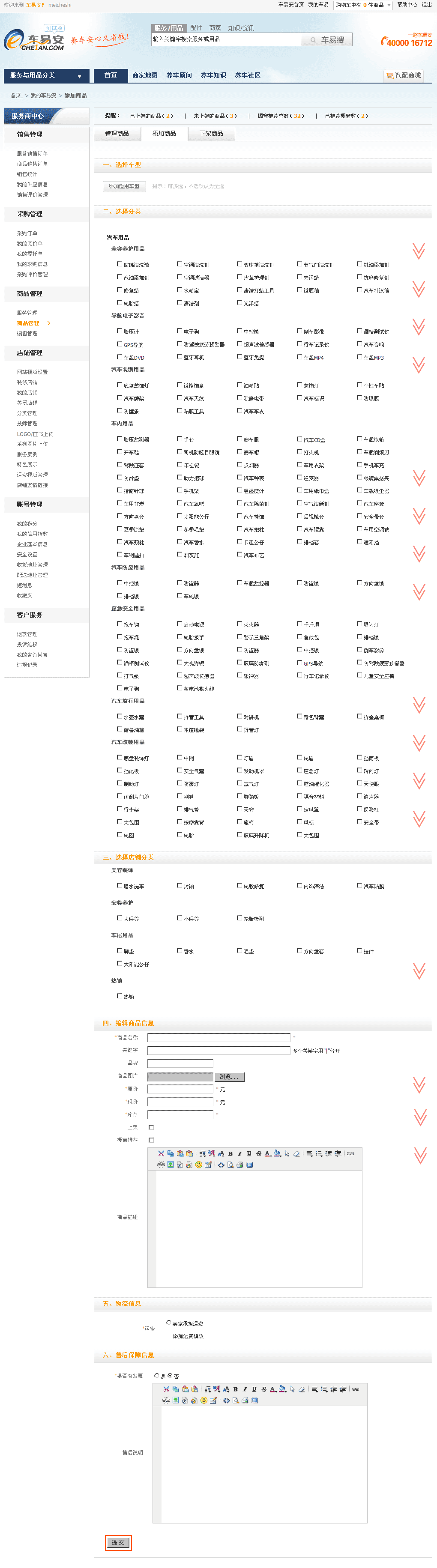Insert emoticon smiley in 售后说明 editor
The width and height of the screenshot is (437, 1568).
coord(203,1400)
